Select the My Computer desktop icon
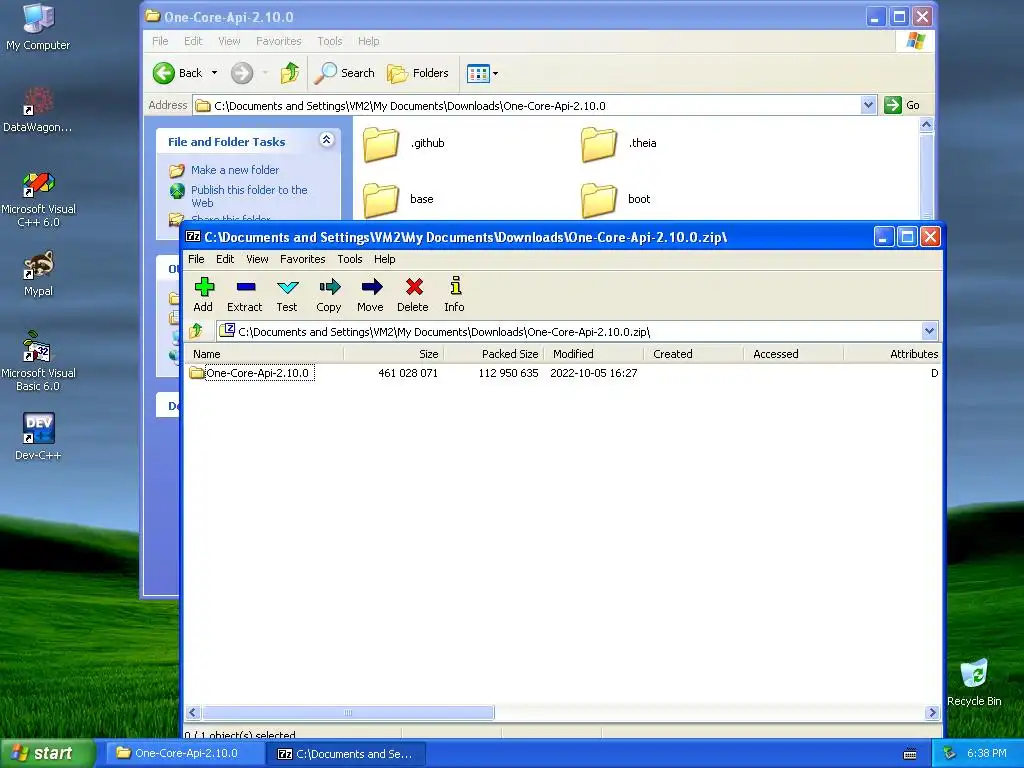Screen dimensions: 1024x768 pos(38,26)
